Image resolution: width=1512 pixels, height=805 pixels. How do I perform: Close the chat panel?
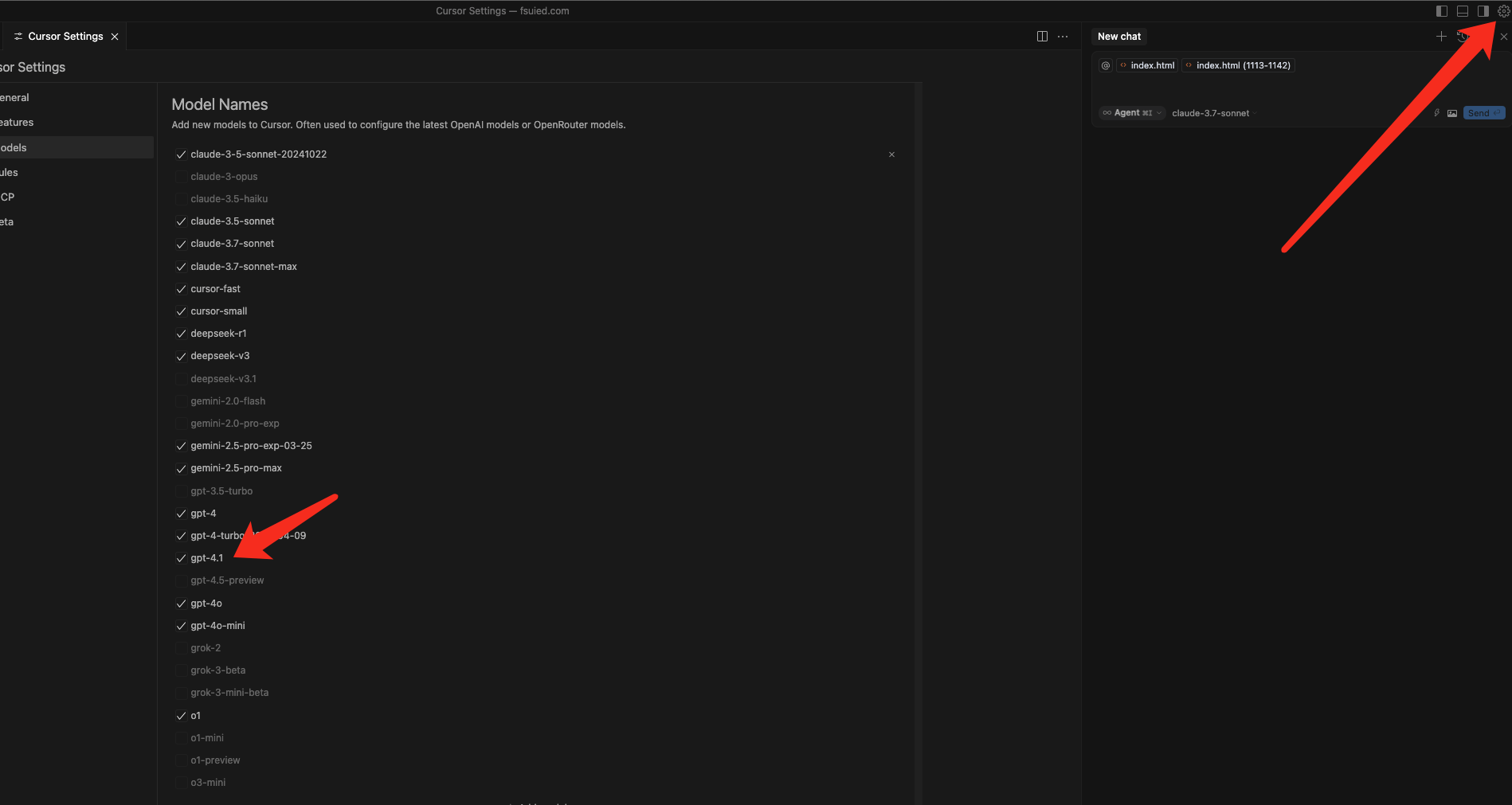[1504, 37]
